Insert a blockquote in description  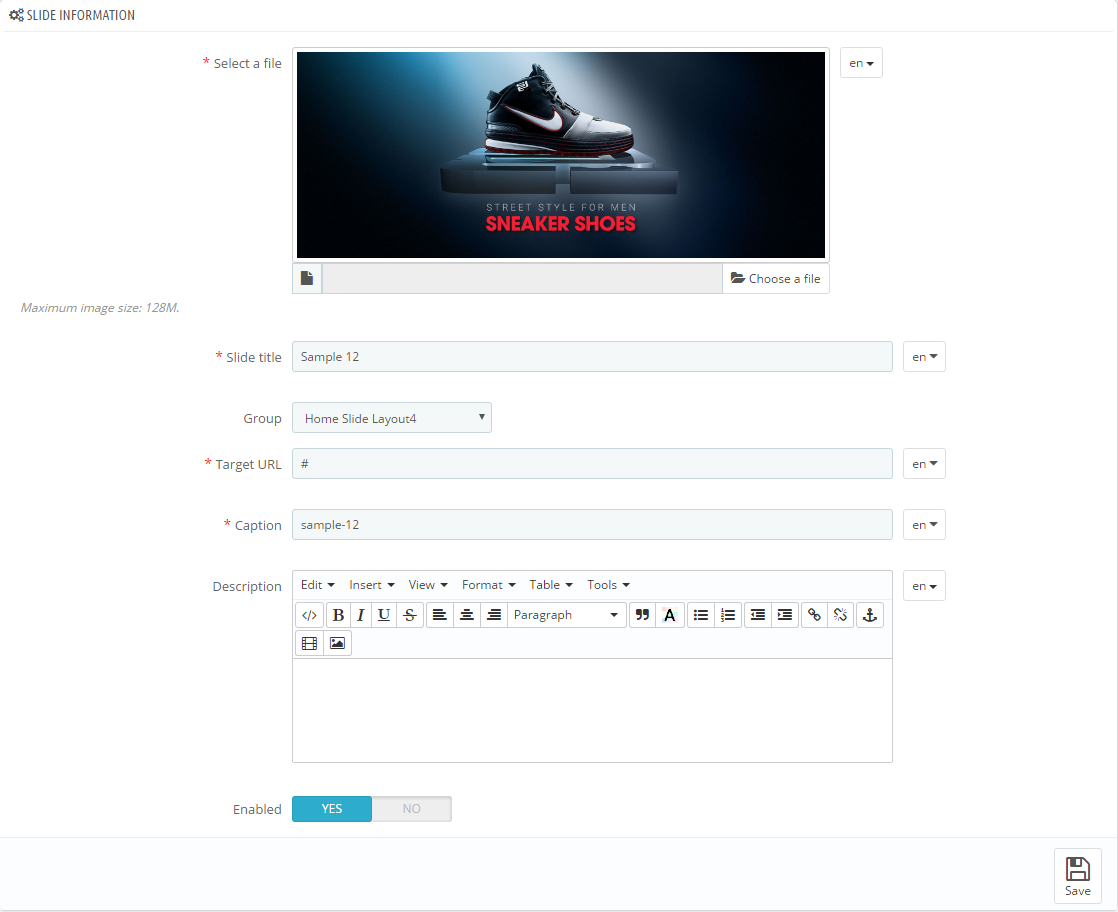point(642,615)
